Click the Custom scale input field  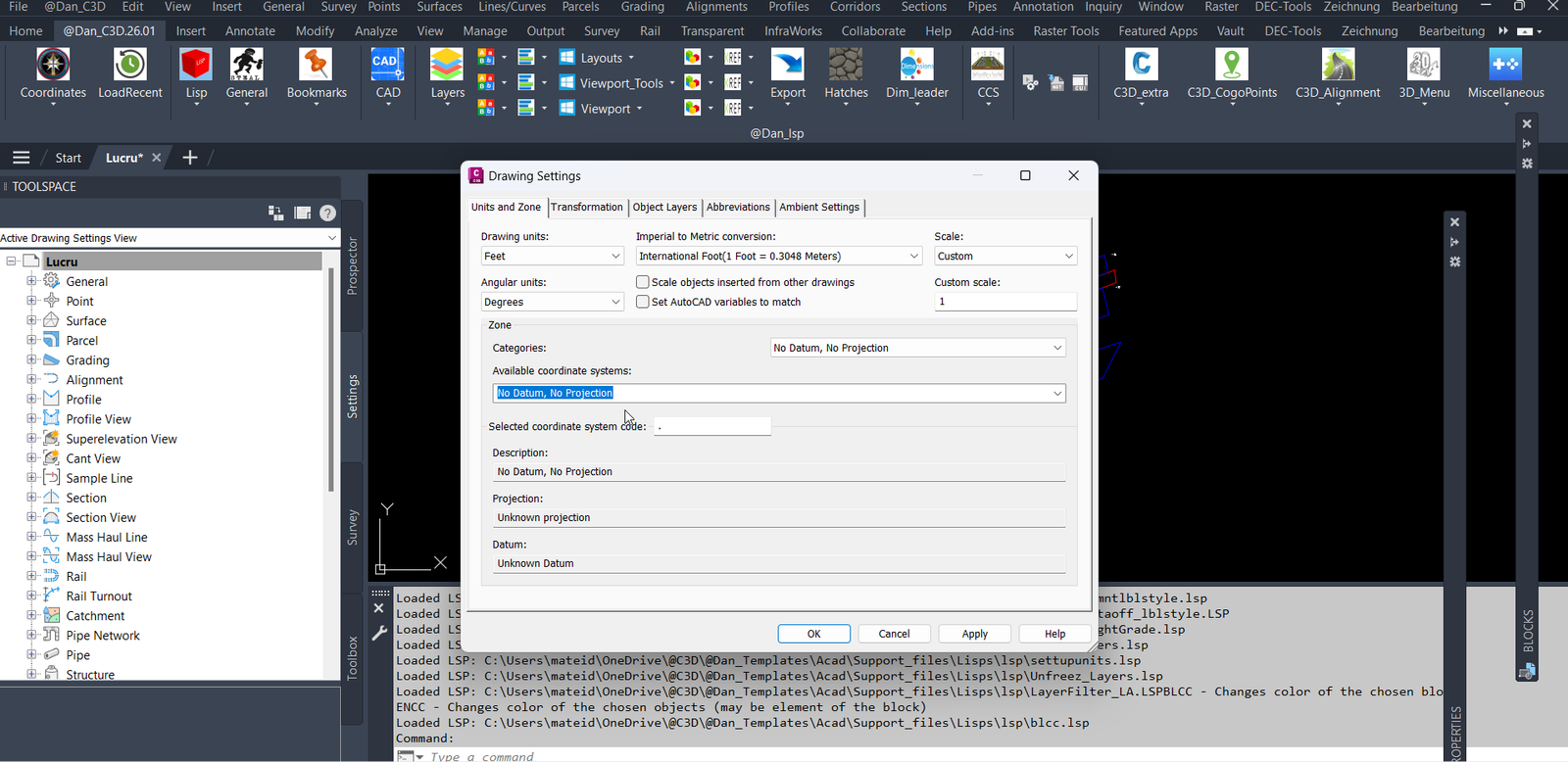coord(1005,302)
